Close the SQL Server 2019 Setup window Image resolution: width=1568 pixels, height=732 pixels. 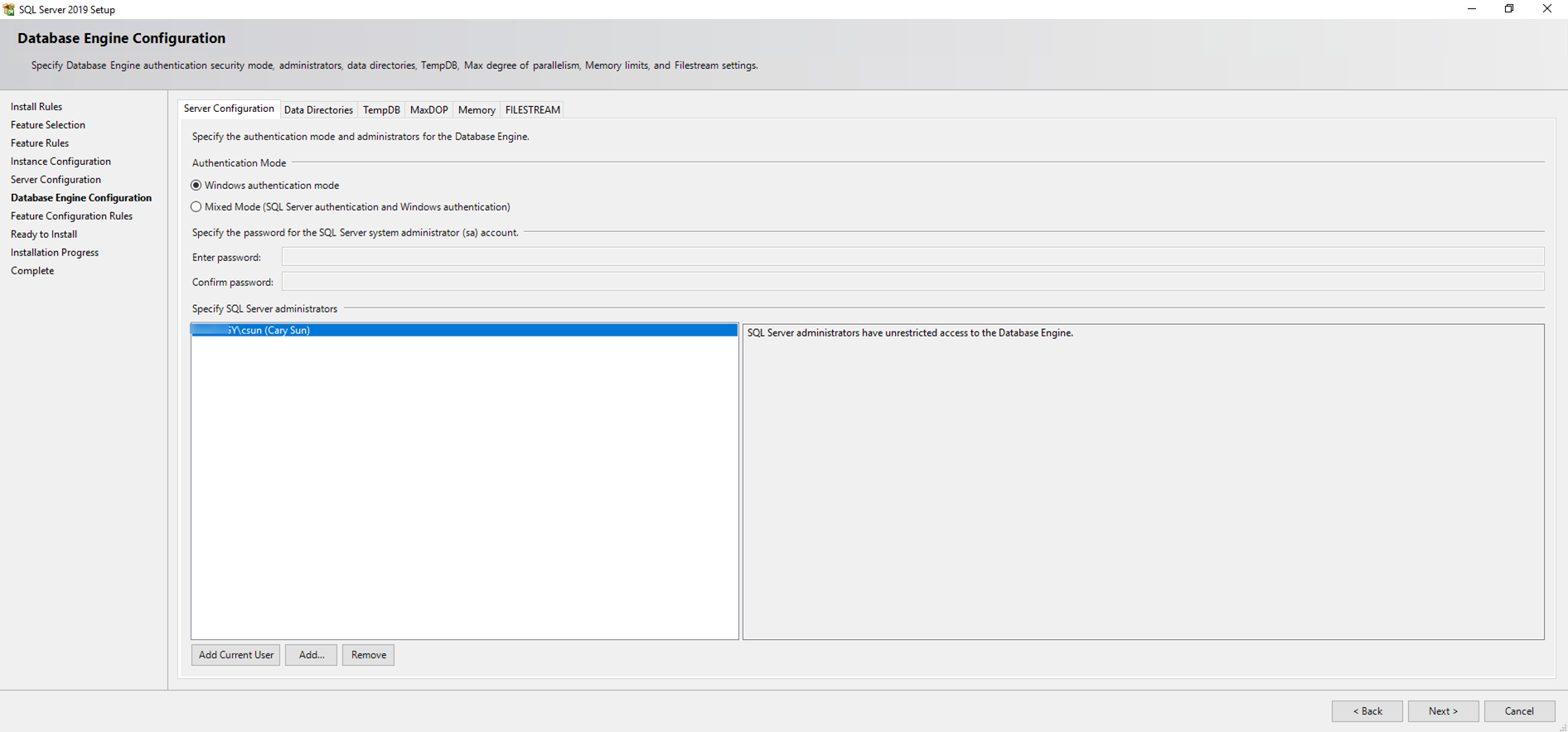pos(1547,9)
